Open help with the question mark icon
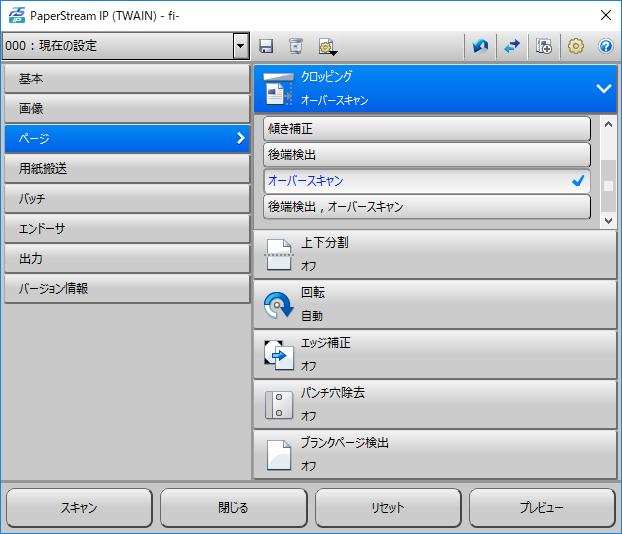Viewport: 622px width, 534px height. coord(606,46)
